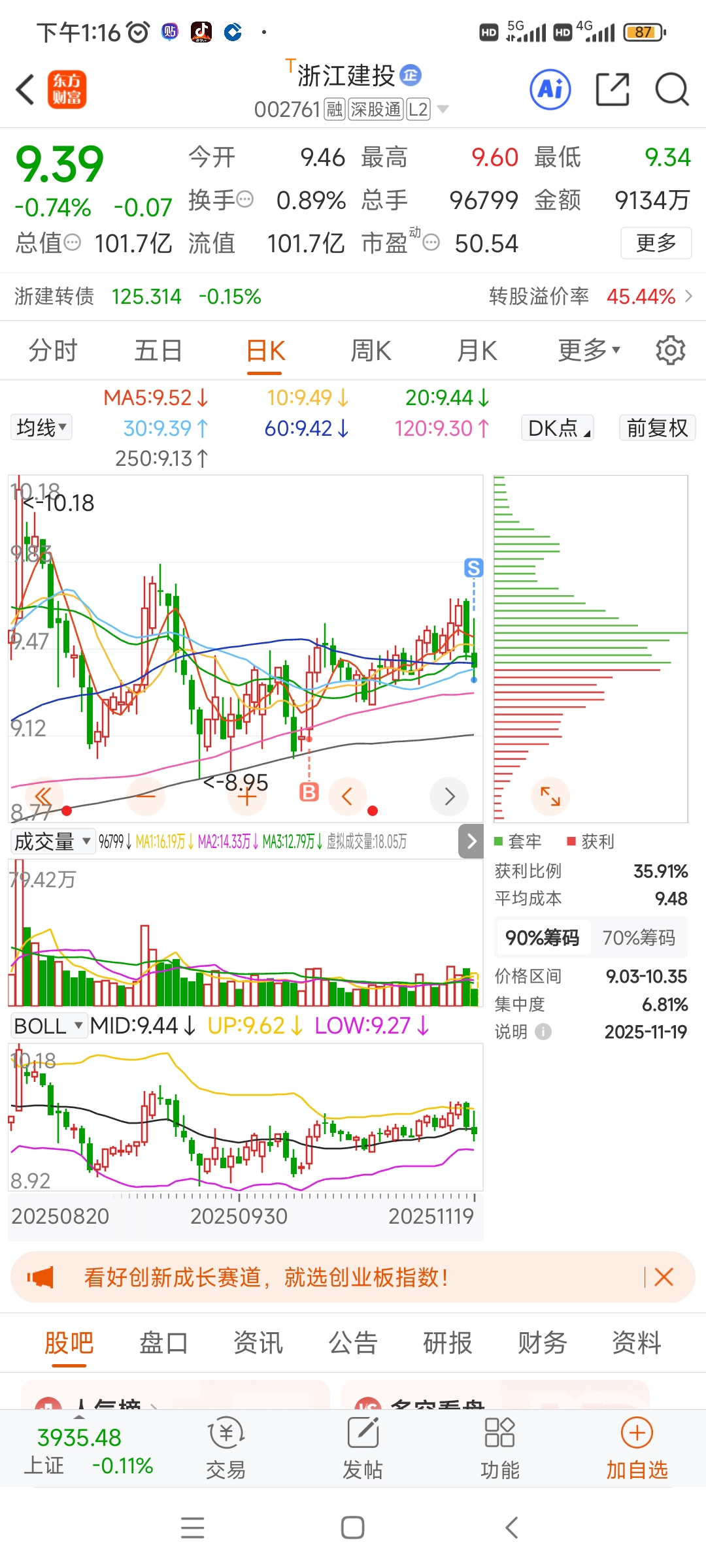The image size is (706, 1568).
Task: Tap 上证 index ticker 3935.48
Action: [88, 1450]
